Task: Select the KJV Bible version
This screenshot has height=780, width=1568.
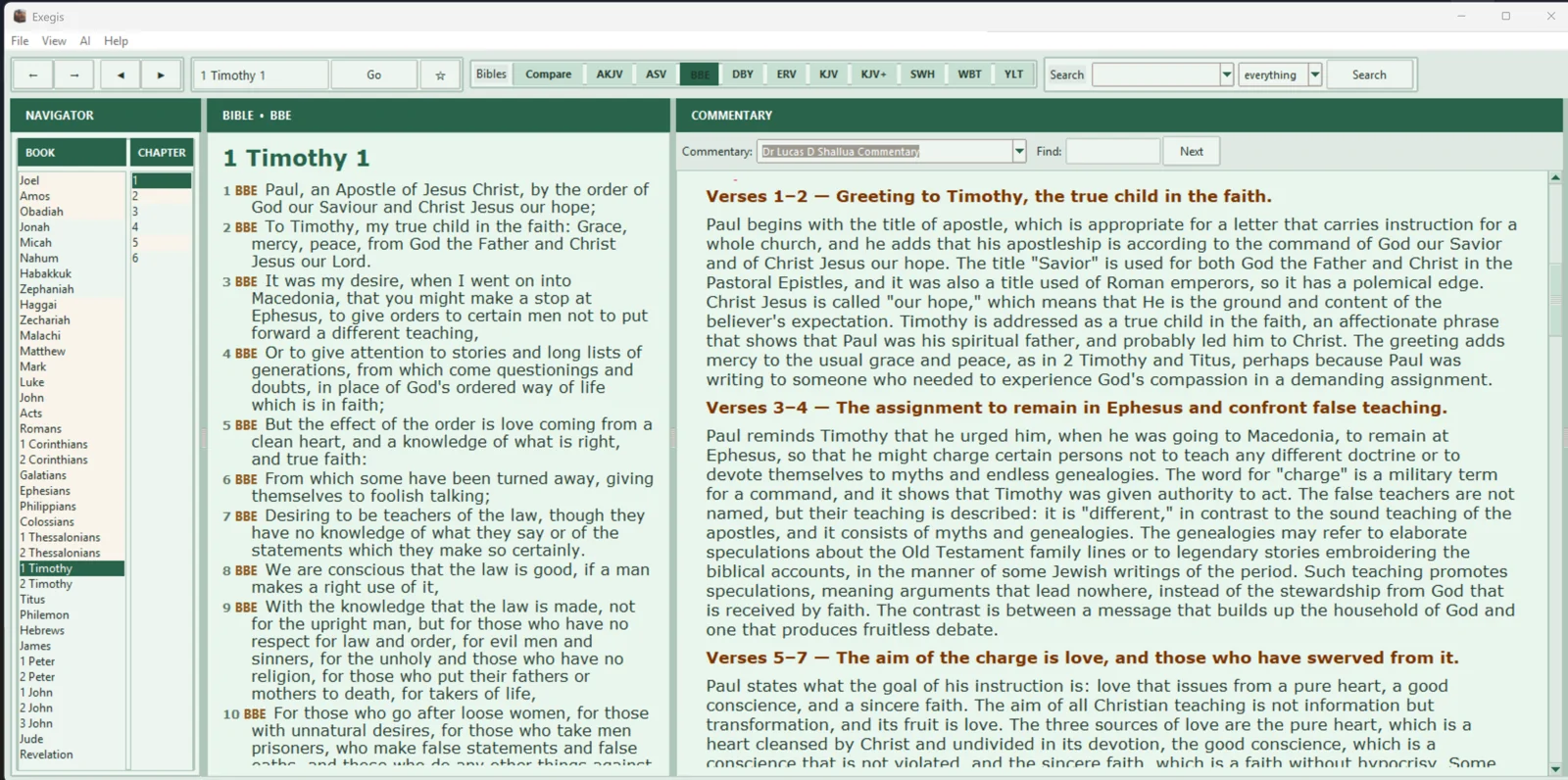Action: [x=829, y=74]
